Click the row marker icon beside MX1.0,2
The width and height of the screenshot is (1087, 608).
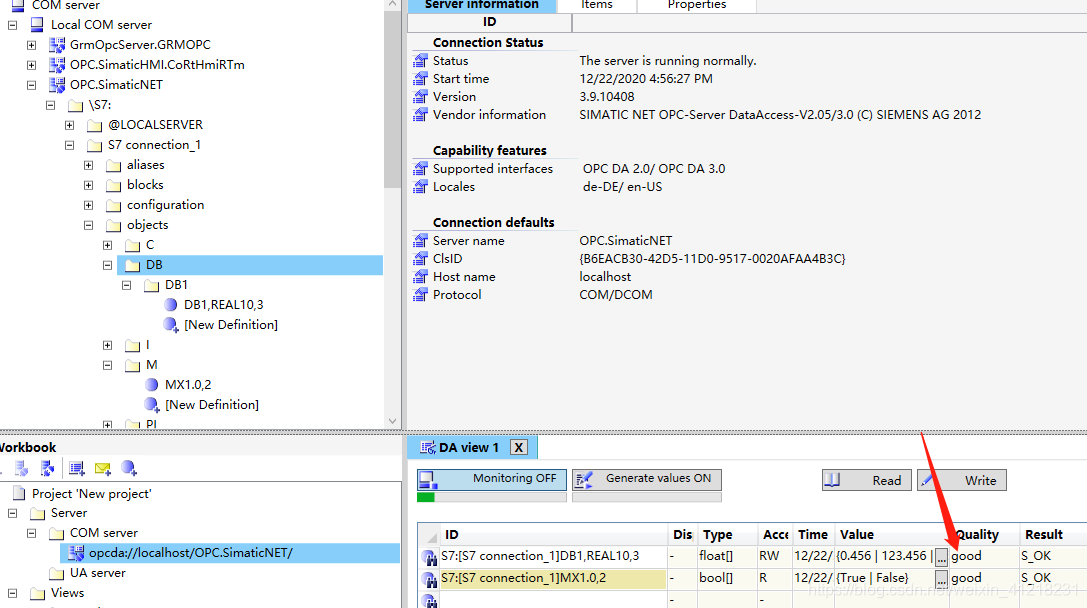[x=430, y=578]
